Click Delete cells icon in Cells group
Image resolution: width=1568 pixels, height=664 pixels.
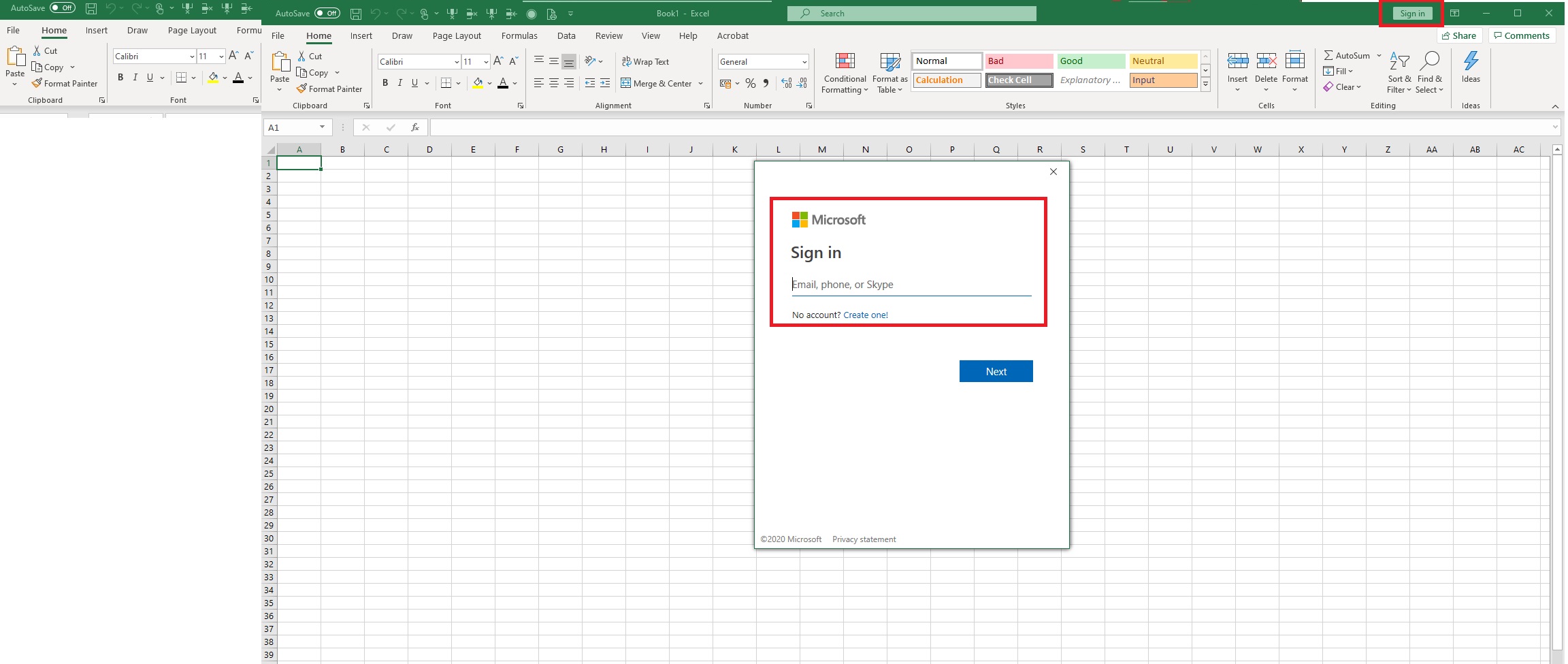click(1266, 61)
